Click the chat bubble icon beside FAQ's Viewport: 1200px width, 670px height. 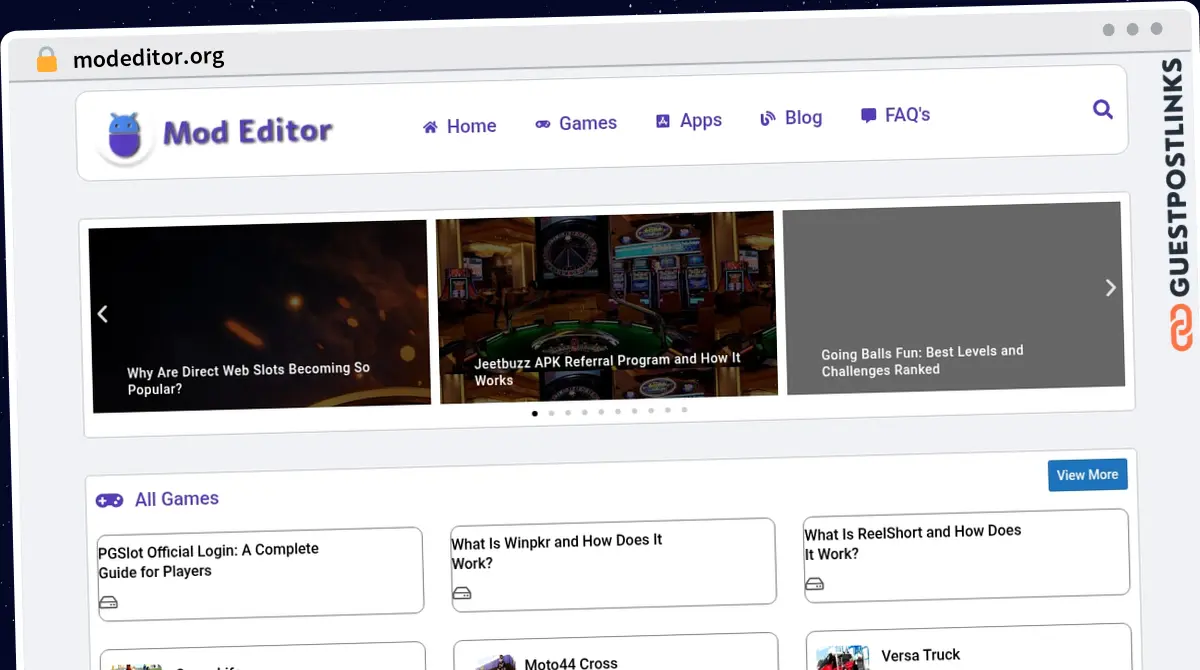pos(868,115)
